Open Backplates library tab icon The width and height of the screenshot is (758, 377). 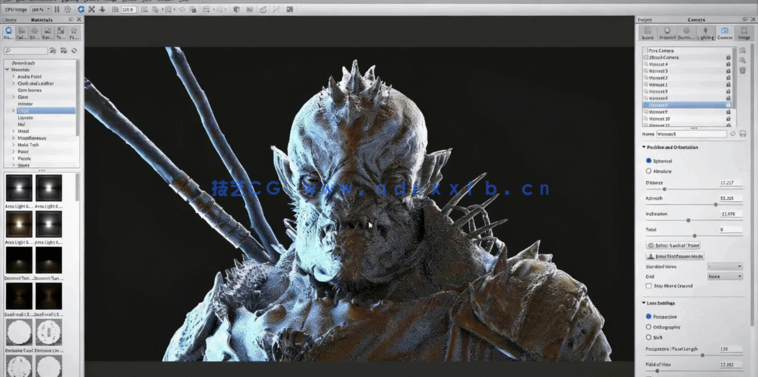pos(48,32)
